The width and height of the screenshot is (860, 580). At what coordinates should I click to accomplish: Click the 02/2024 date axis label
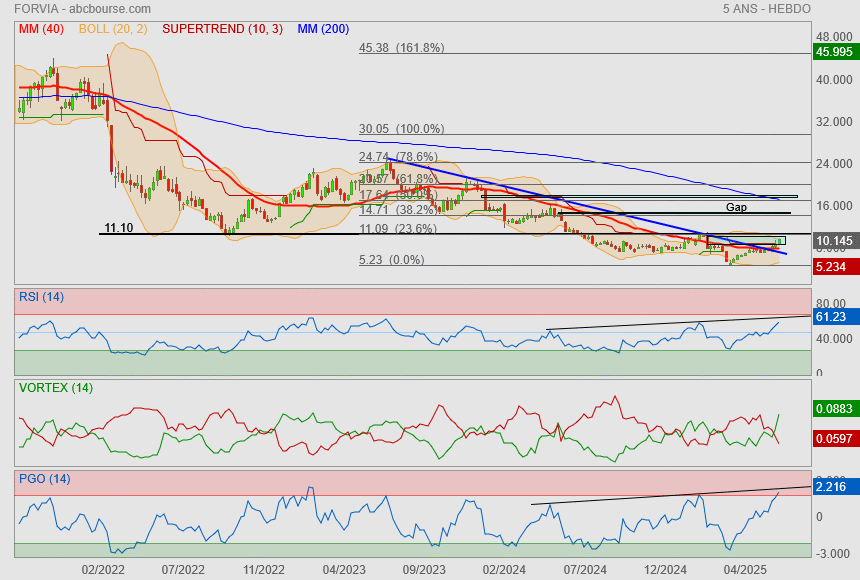pyautogui.click(x=504, y=570)
